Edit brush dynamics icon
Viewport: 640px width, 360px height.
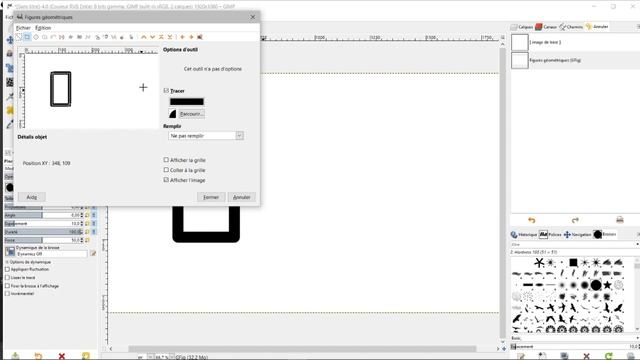pos(93,253)
